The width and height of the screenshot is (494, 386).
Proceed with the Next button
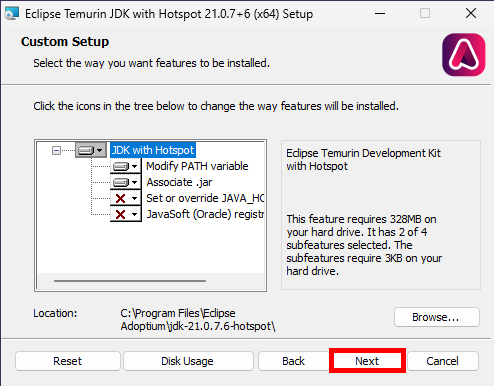point(367,361)
